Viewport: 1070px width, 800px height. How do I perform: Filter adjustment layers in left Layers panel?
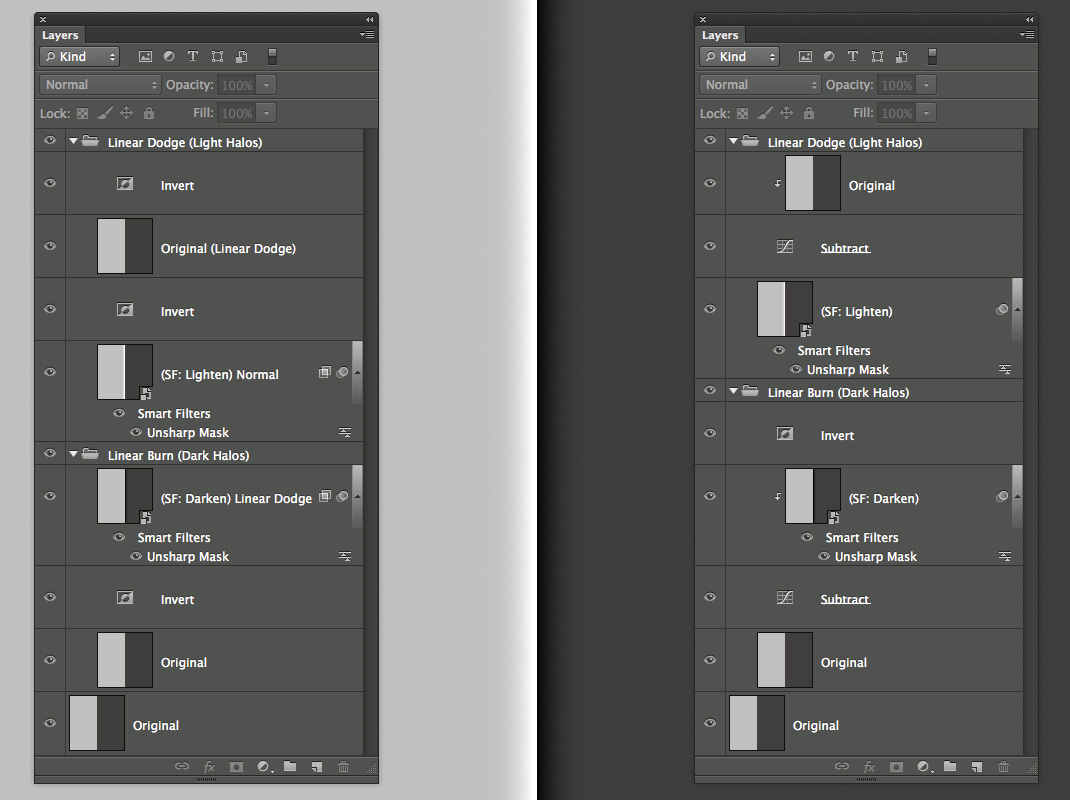tap(169, 57)
